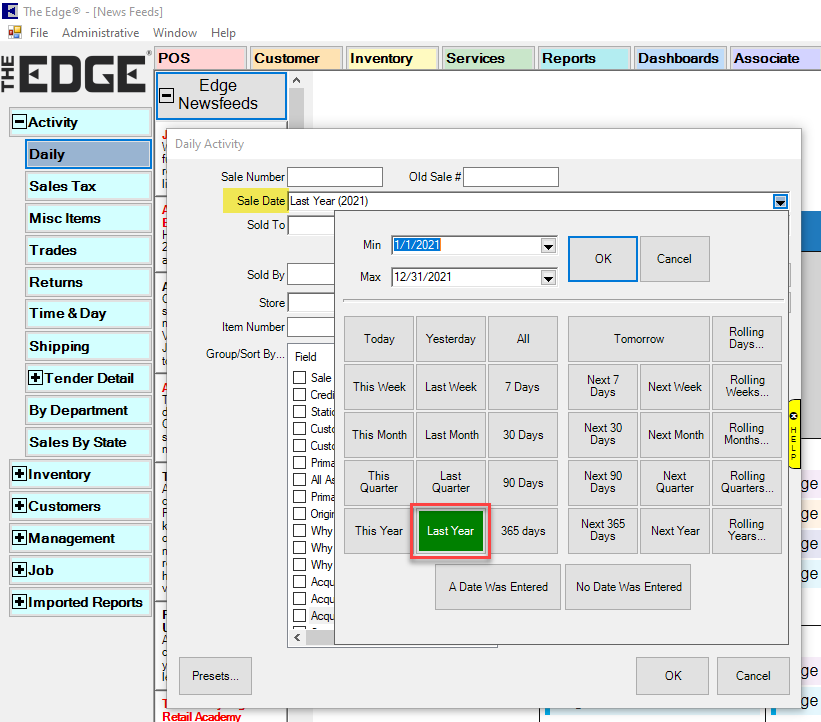821x722 pixels.
Task: Expand the Management plus icon
Action: pos(19,538)
